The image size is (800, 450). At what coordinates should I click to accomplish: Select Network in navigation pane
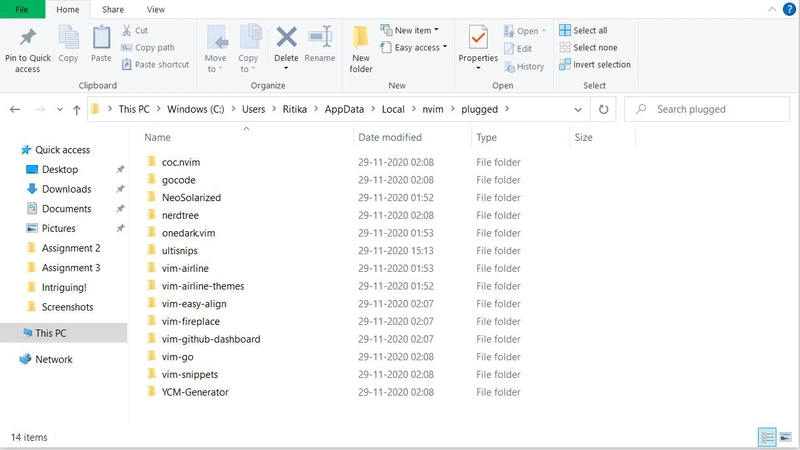click(54, 359)
